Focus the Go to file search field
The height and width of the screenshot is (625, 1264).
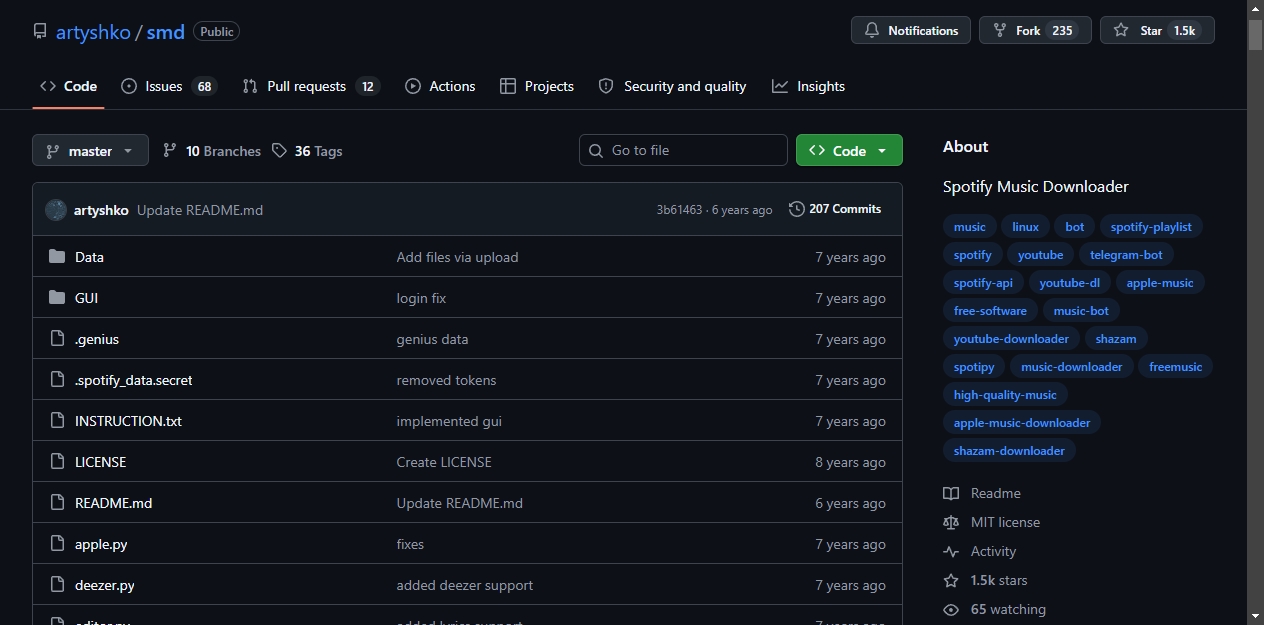[x=683, y=150]
